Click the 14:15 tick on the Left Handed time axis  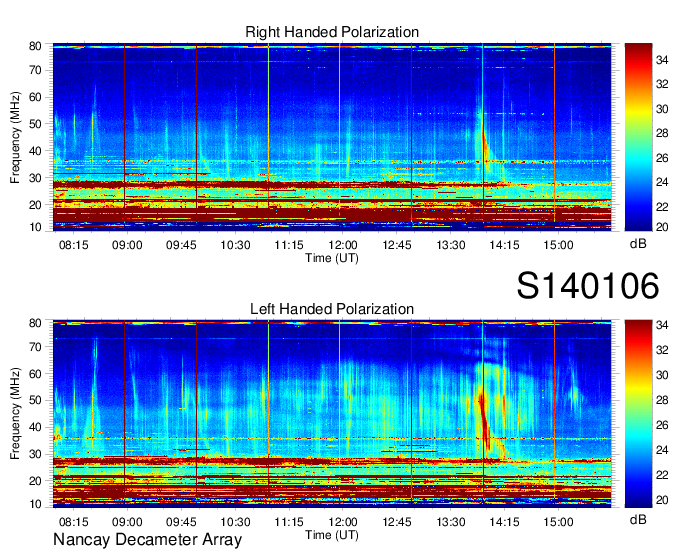504,522
